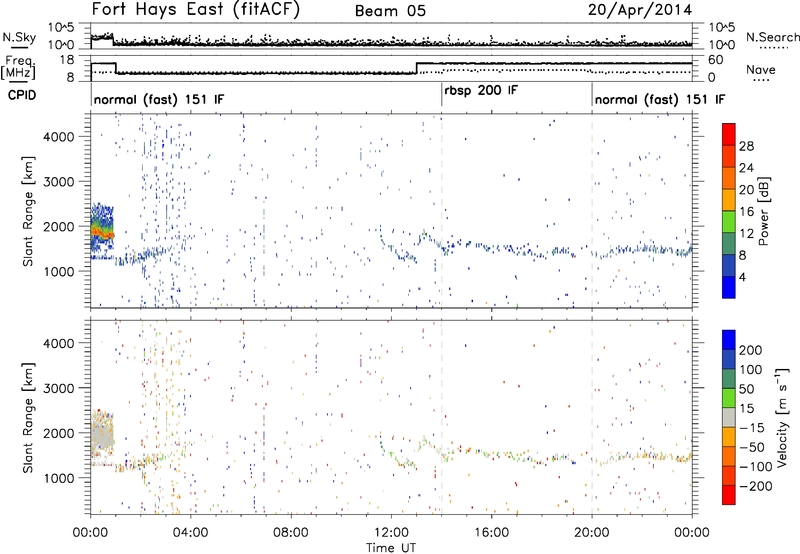Select the '28' label on Power colour bar
This screenshot has height=554, width=800.
(x=746, y=146)
